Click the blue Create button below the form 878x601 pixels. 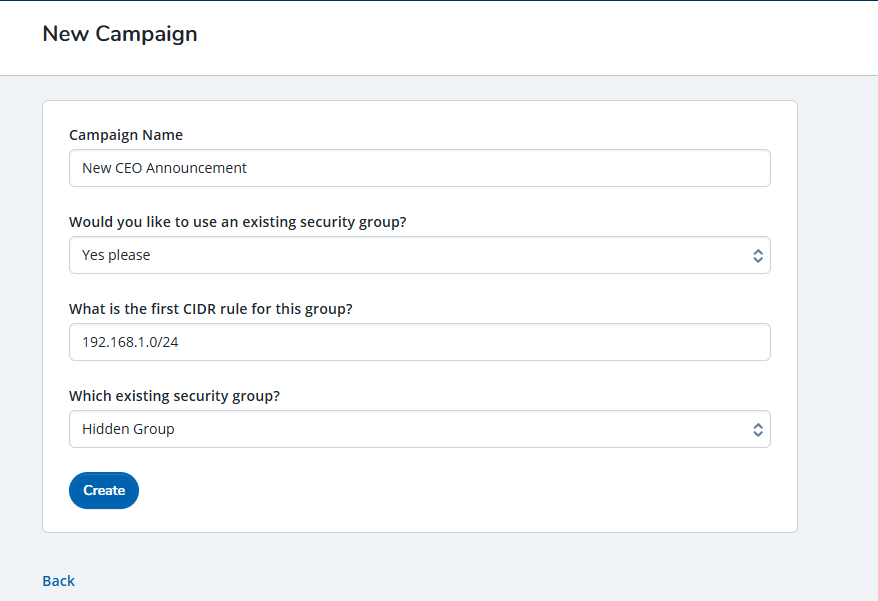[x=103, y=490]
